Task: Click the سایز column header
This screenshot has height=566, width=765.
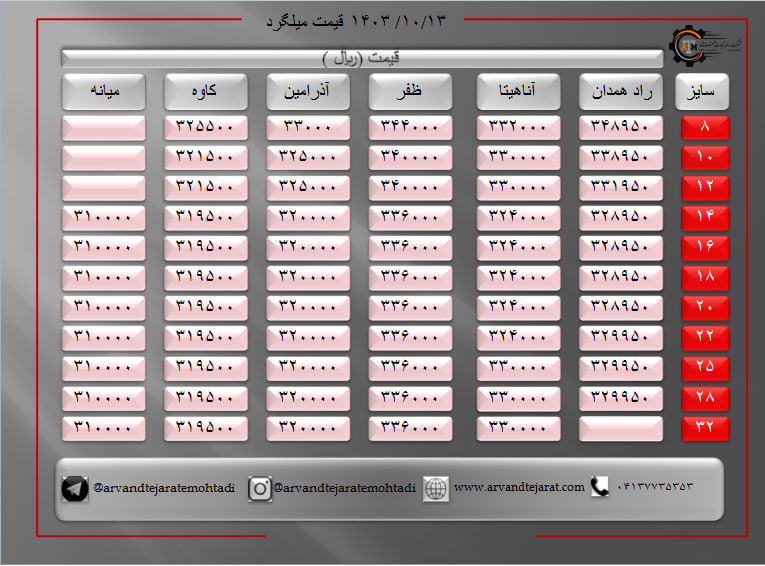Action: pyautogui.click(x=702, y=92)
